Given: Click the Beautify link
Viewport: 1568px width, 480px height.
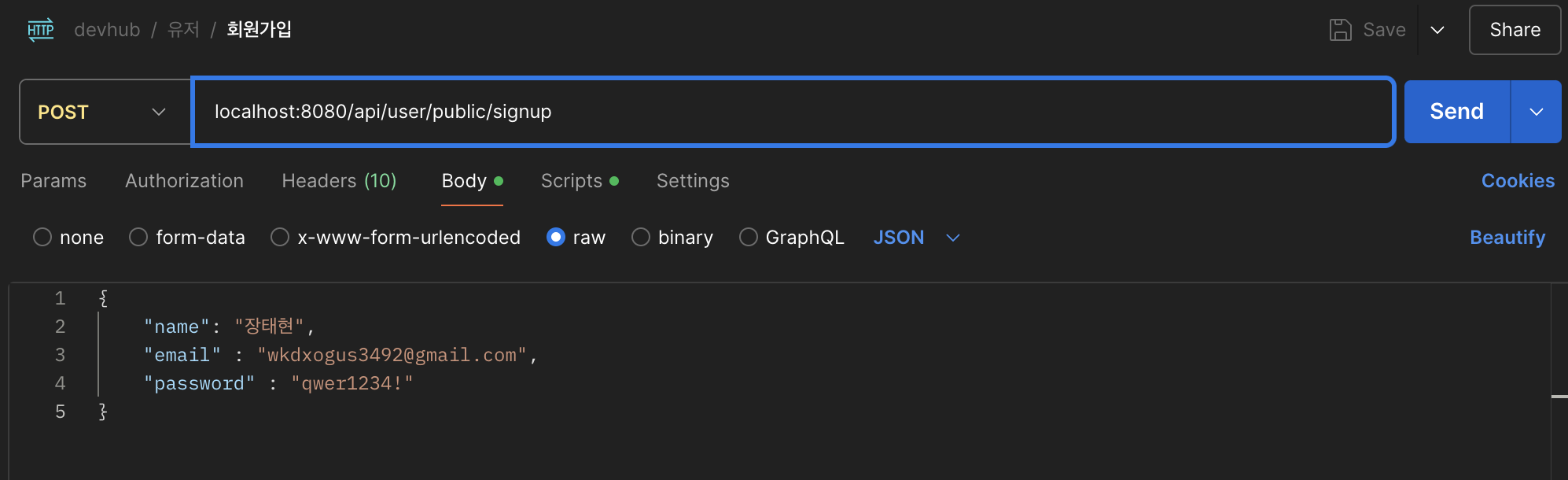Looking at the screenshot, I should [x=1507, y=237].
